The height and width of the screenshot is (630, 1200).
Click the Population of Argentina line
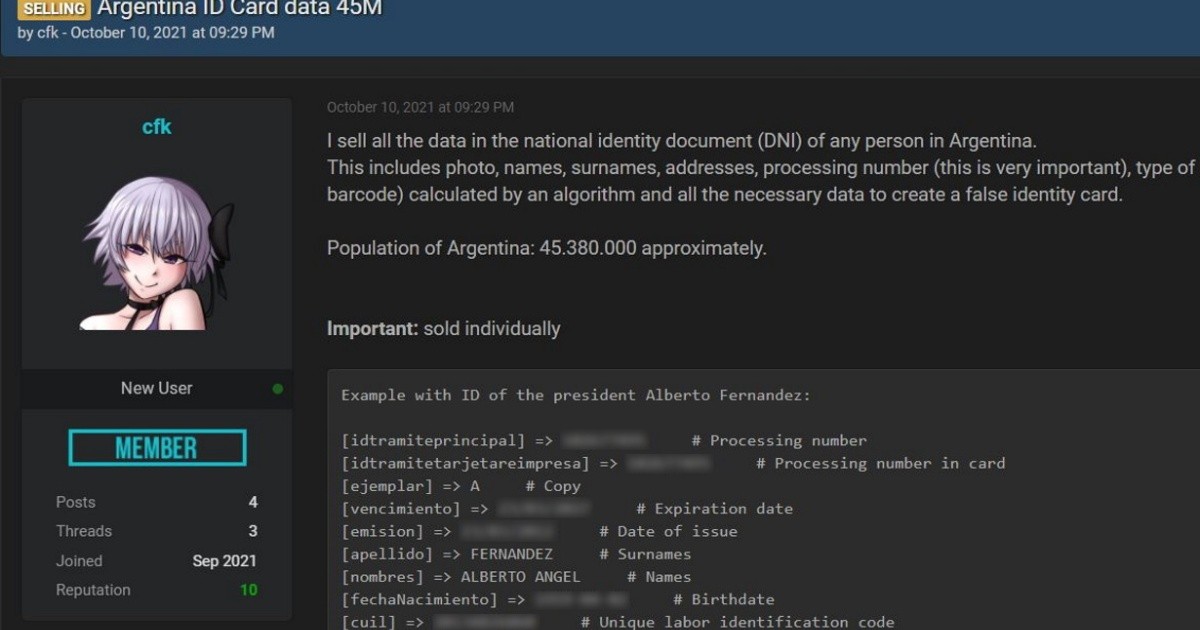coord(546,248)
